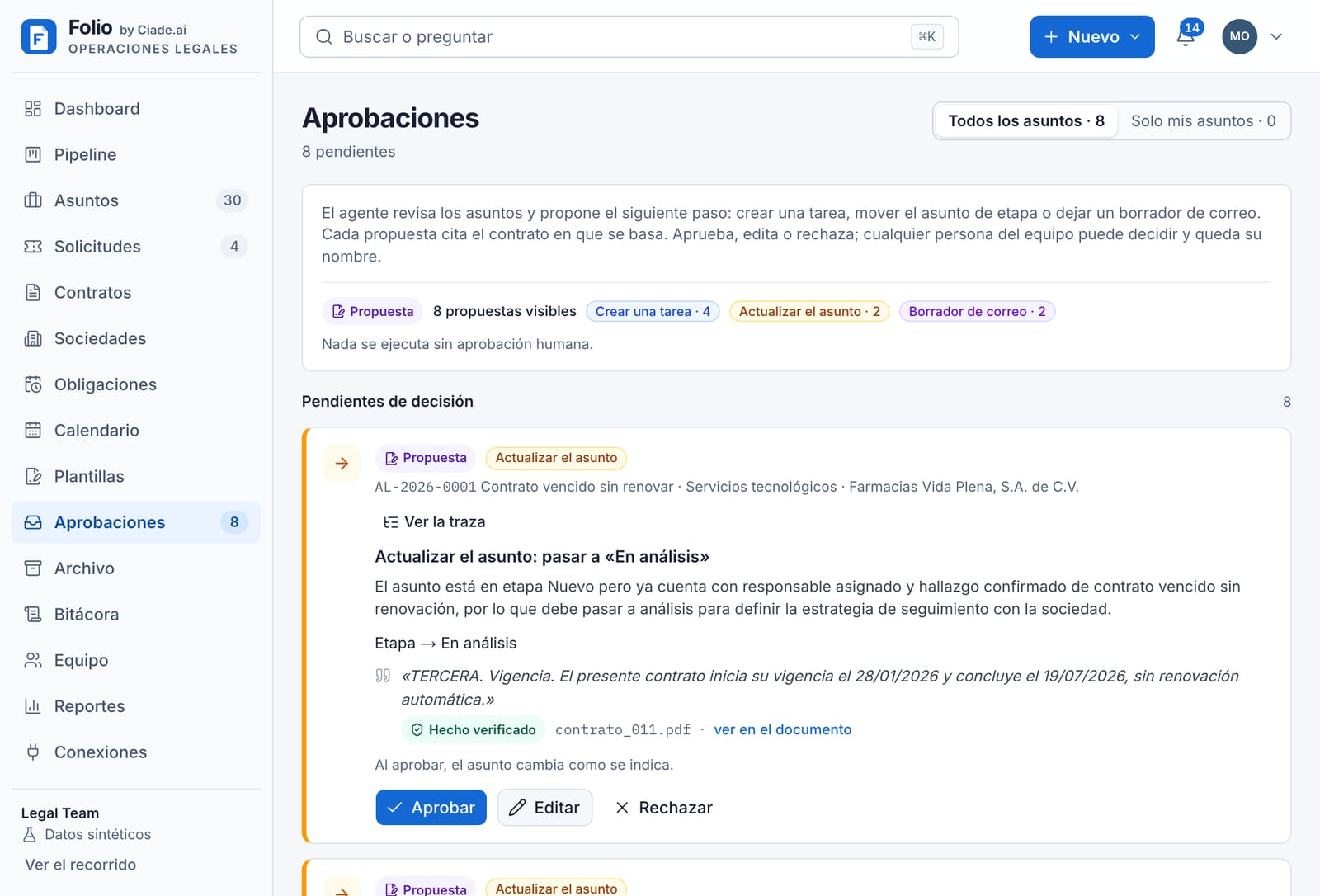The height and width of the screenshot is (896, 1320).
Task: Click the heading Actualizar el asunto: pasar a «En análisis»
Action: click(x=542, y=557)
